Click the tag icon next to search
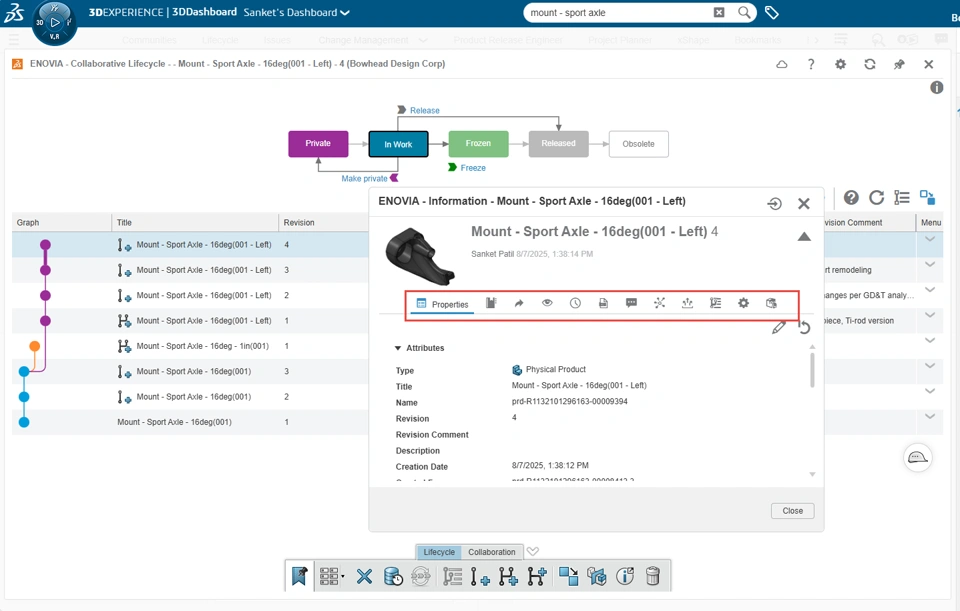Viewport: 960px width, 611px height. pos(771,12)
